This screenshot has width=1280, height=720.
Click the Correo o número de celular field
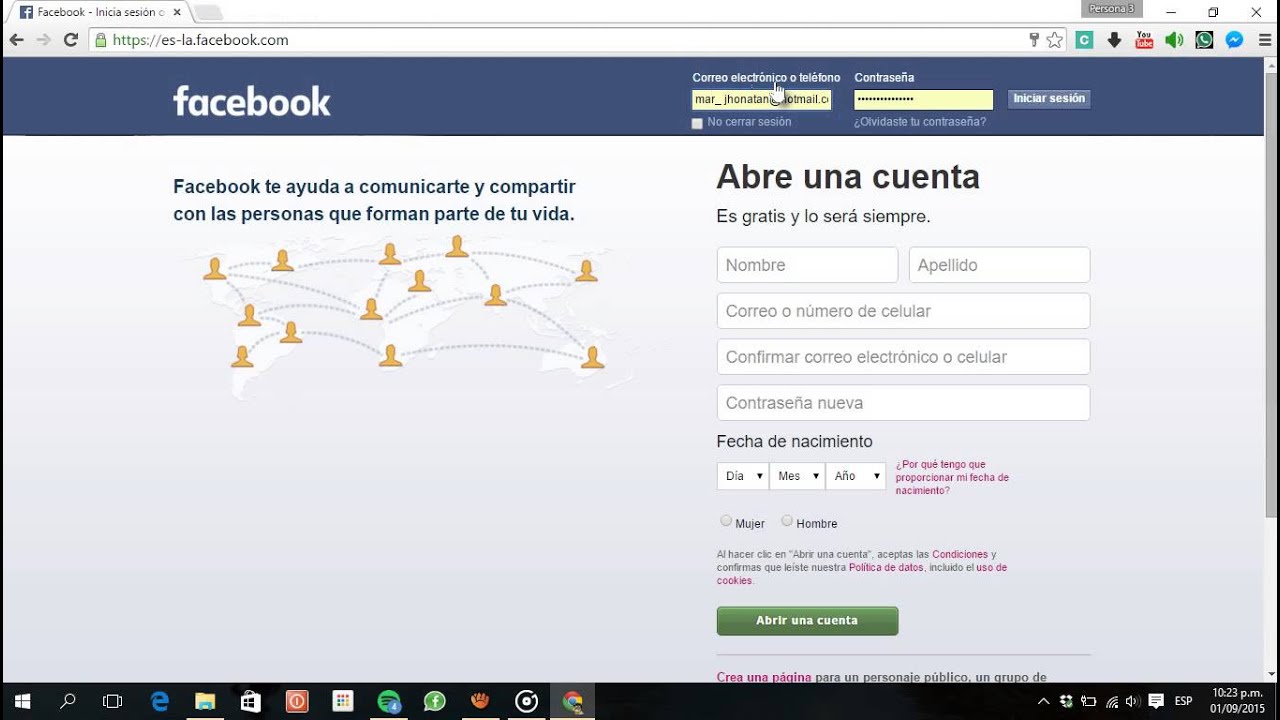coord(903,311)
